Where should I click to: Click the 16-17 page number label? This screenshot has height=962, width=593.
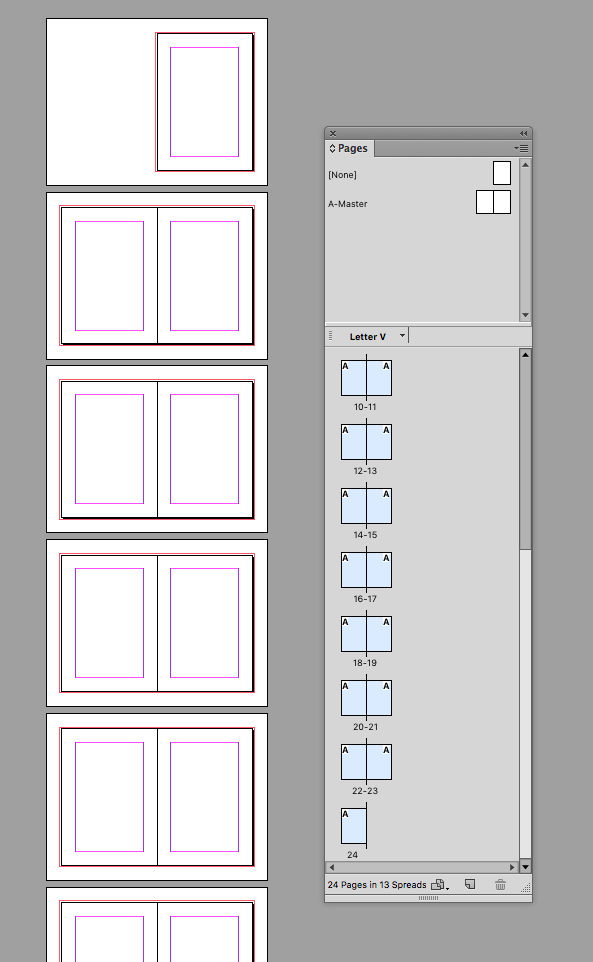click(365, 599)
